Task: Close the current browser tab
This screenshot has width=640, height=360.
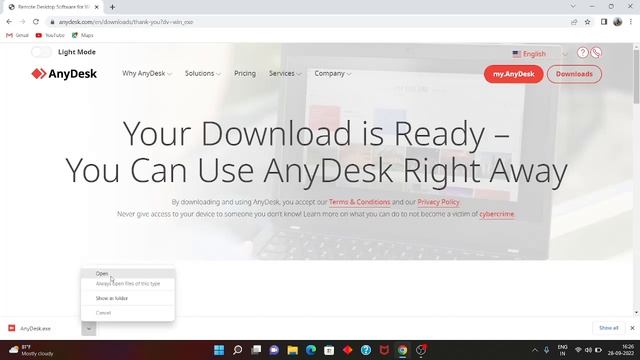Action: [97, 7]
